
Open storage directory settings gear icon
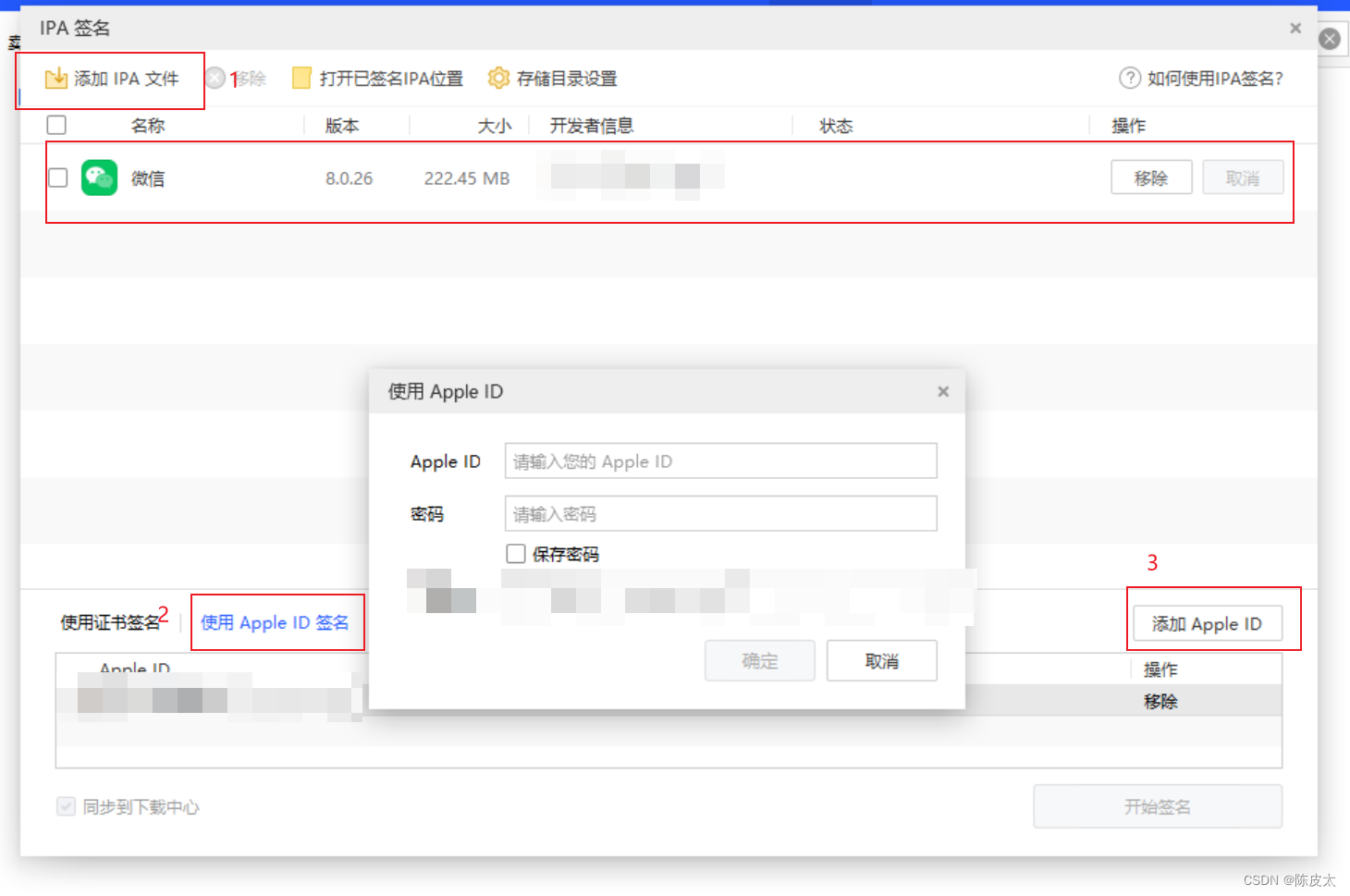(498, 79)
